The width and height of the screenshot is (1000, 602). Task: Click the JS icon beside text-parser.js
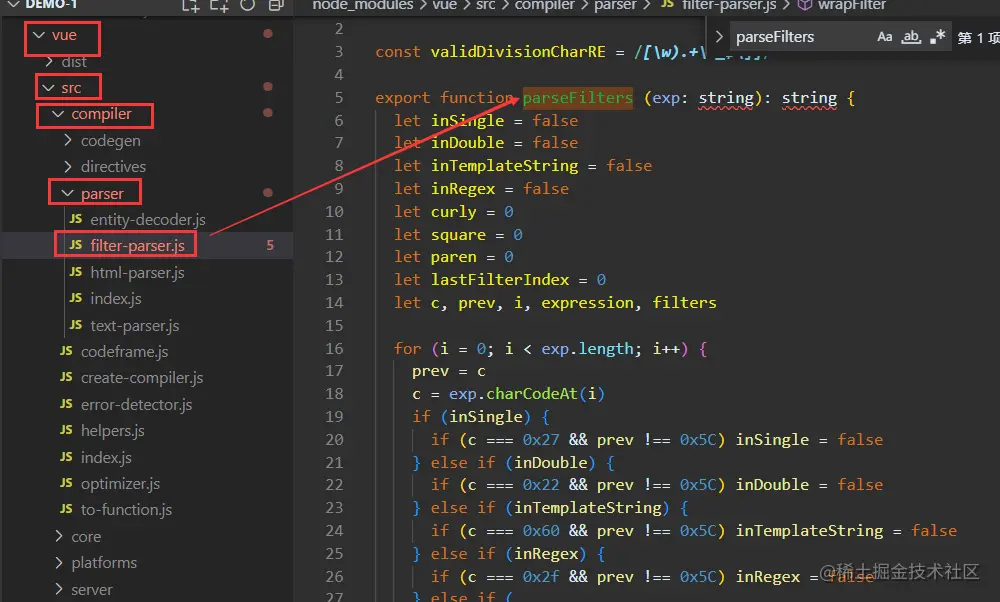tap(76, 325)
